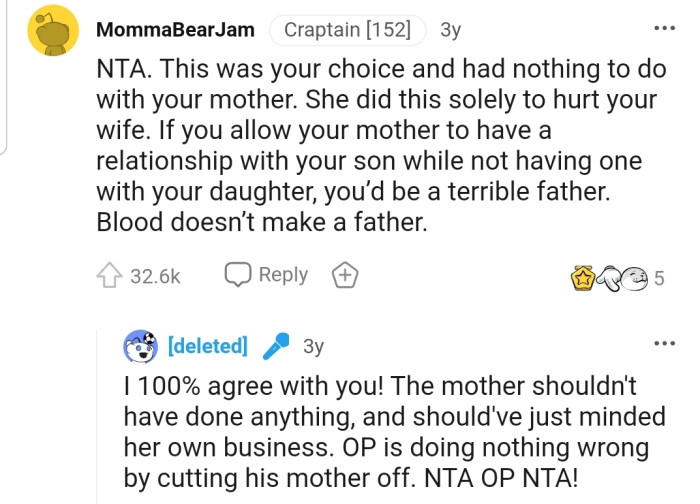Click the plus icon to give an award

346,276
